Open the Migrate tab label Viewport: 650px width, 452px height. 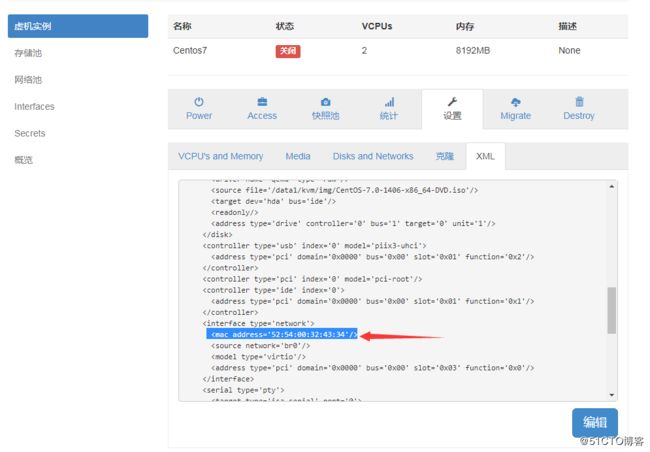tap(515, 116)
